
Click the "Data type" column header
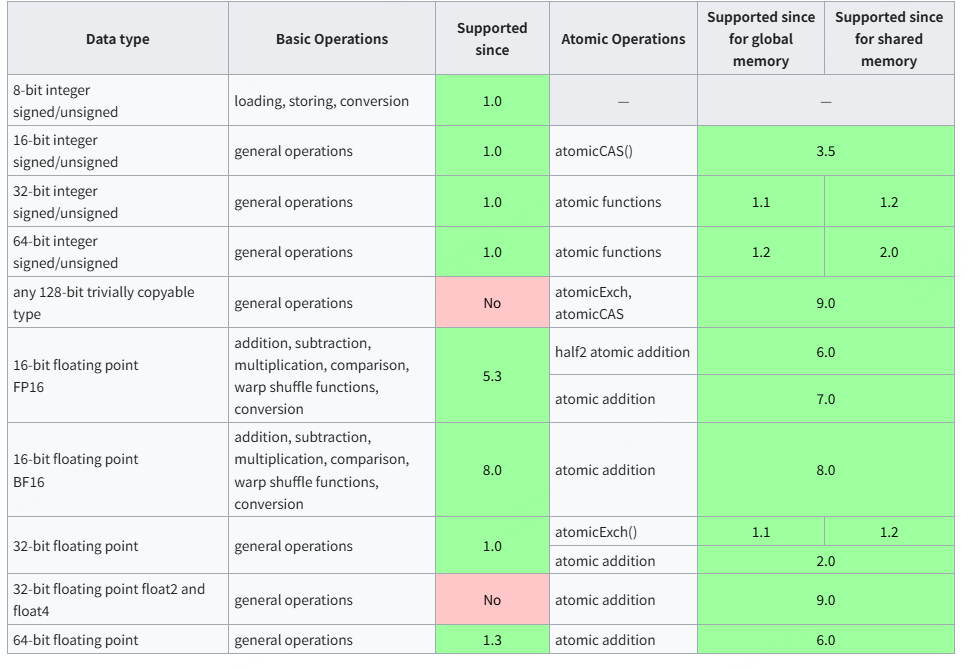(x=117, y=39)
